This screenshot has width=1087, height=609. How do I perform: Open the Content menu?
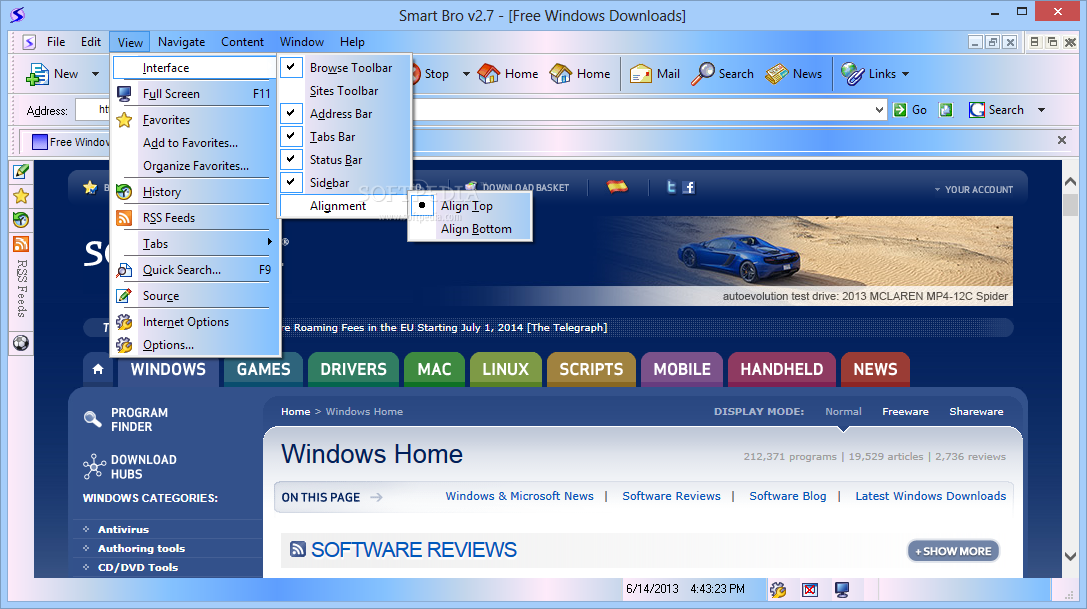point(242,42)
